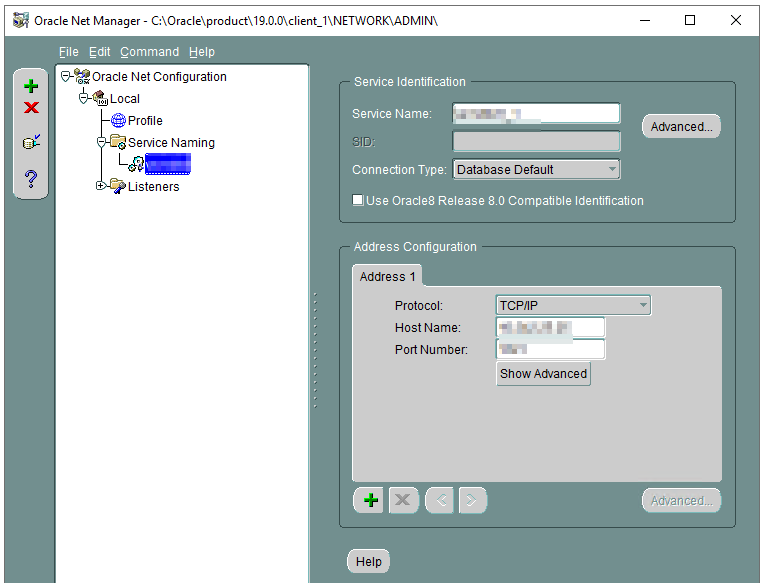Click the net service entry icon under Service Naming
This screenshot has width=769, height=583.
click(136, 164)
